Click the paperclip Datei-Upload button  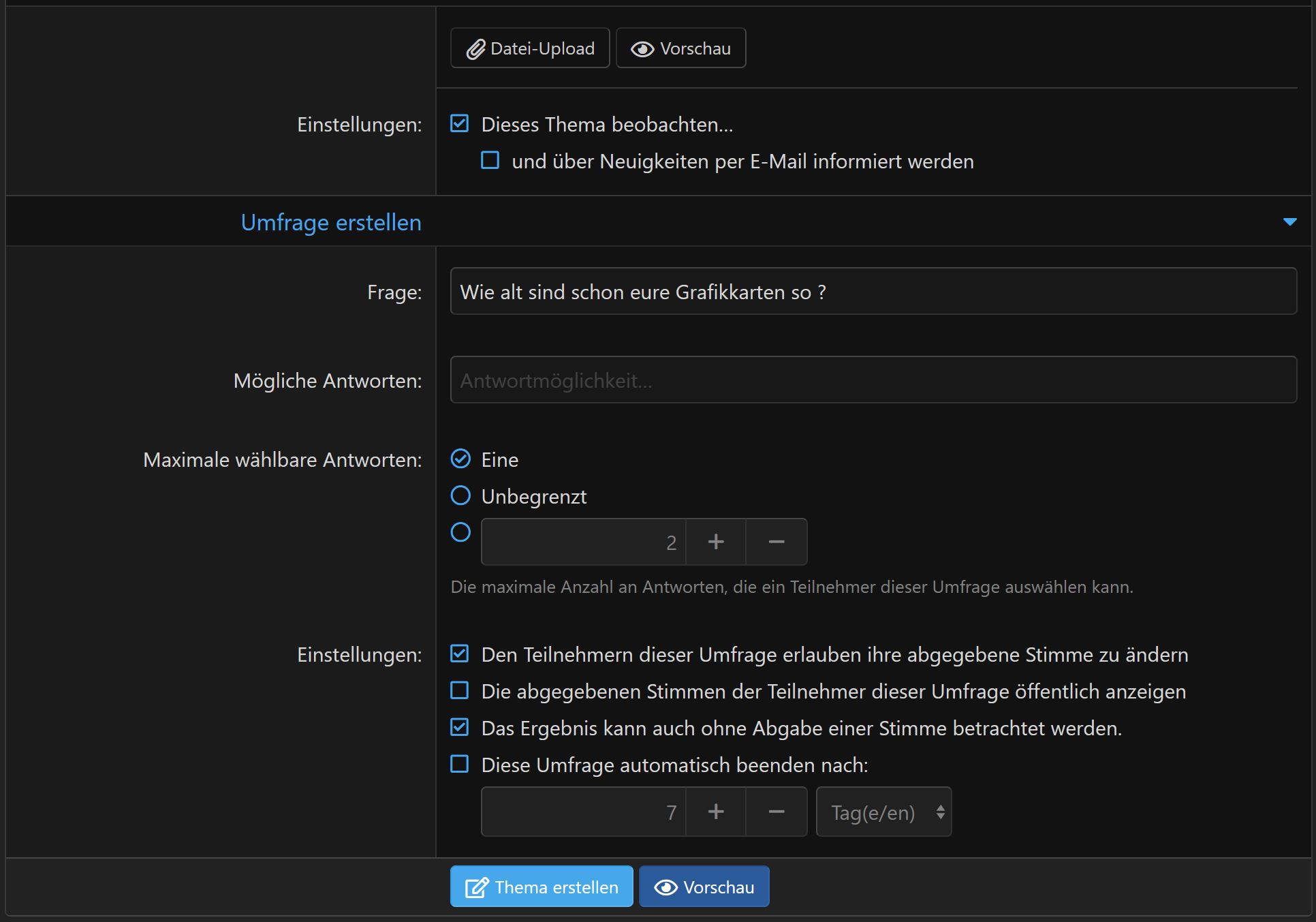[530, 48]
